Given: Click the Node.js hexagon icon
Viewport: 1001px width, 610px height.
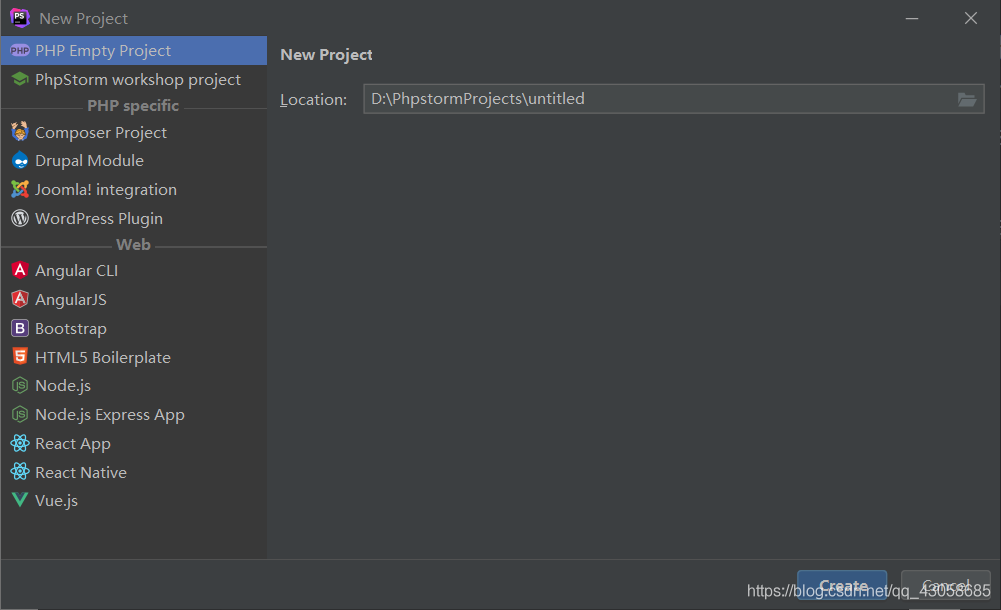Looking at the screenshot, I should pyautogui.click(x=20, y=385).
